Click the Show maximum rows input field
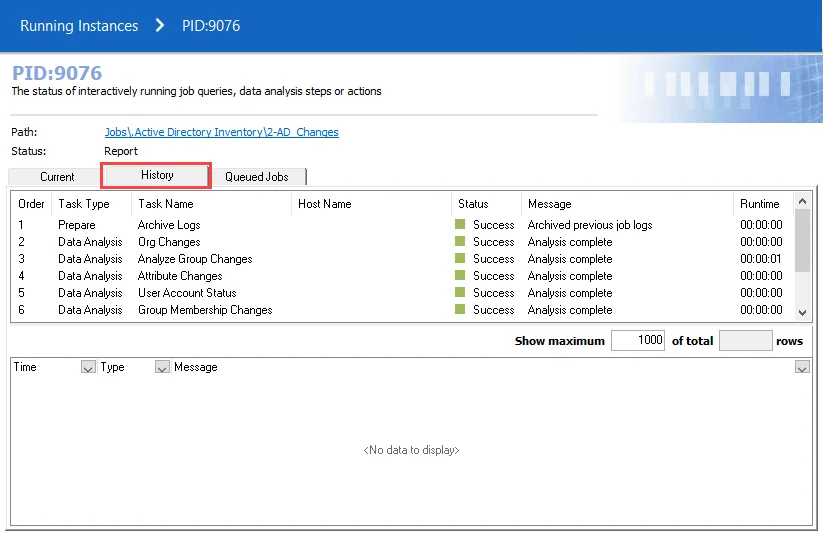823x538 pixels. coord(638,341)
